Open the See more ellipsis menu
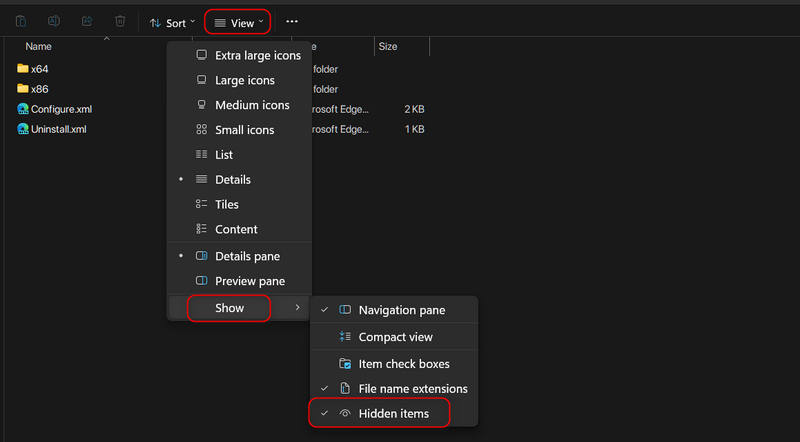Viewport: 800px width, 442px height. pyautogui.click(x=292, y=21)
